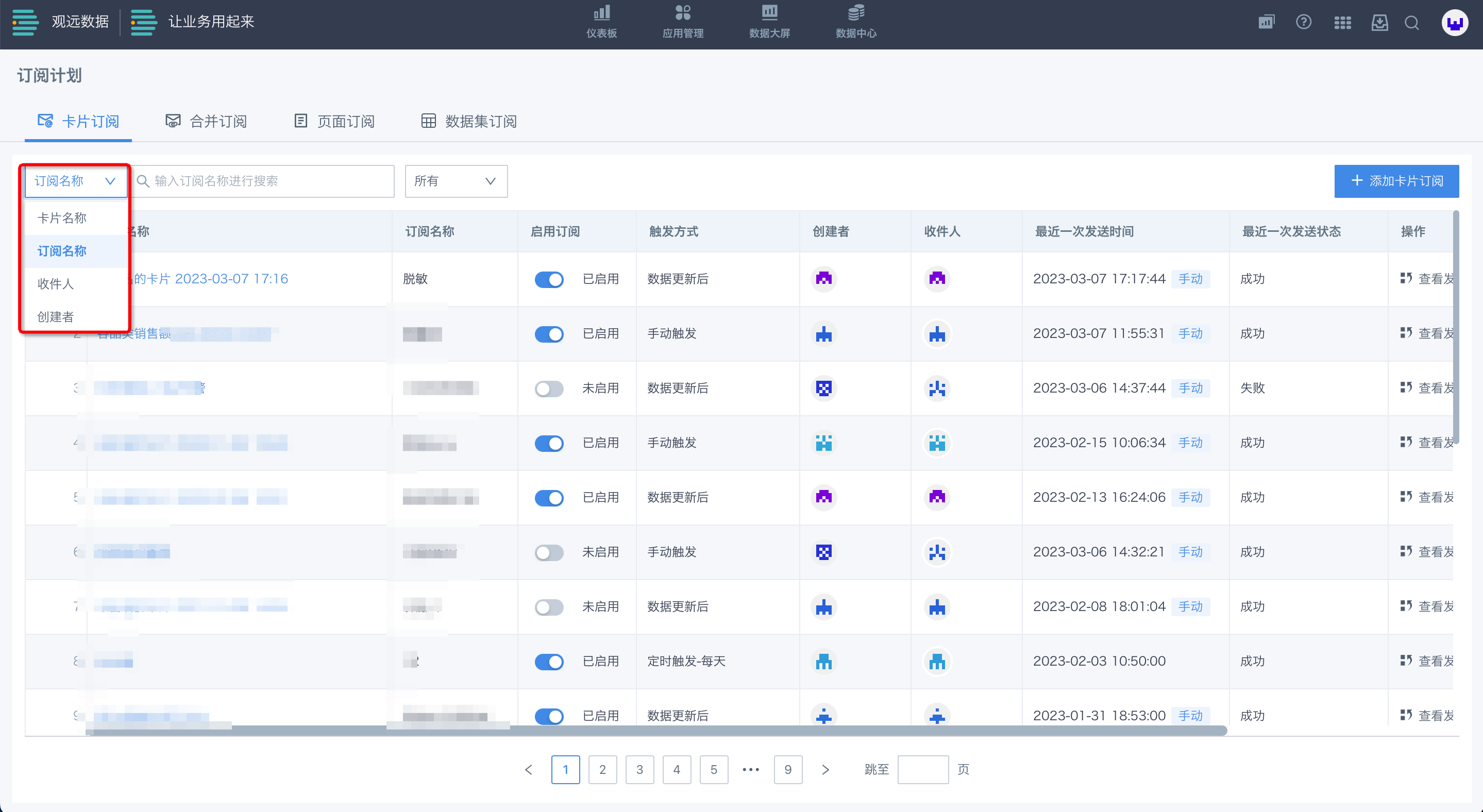Click 最近一次发送时间 column header
The width and height of the screenshot is (1483, 812).
coord(1084,231)
